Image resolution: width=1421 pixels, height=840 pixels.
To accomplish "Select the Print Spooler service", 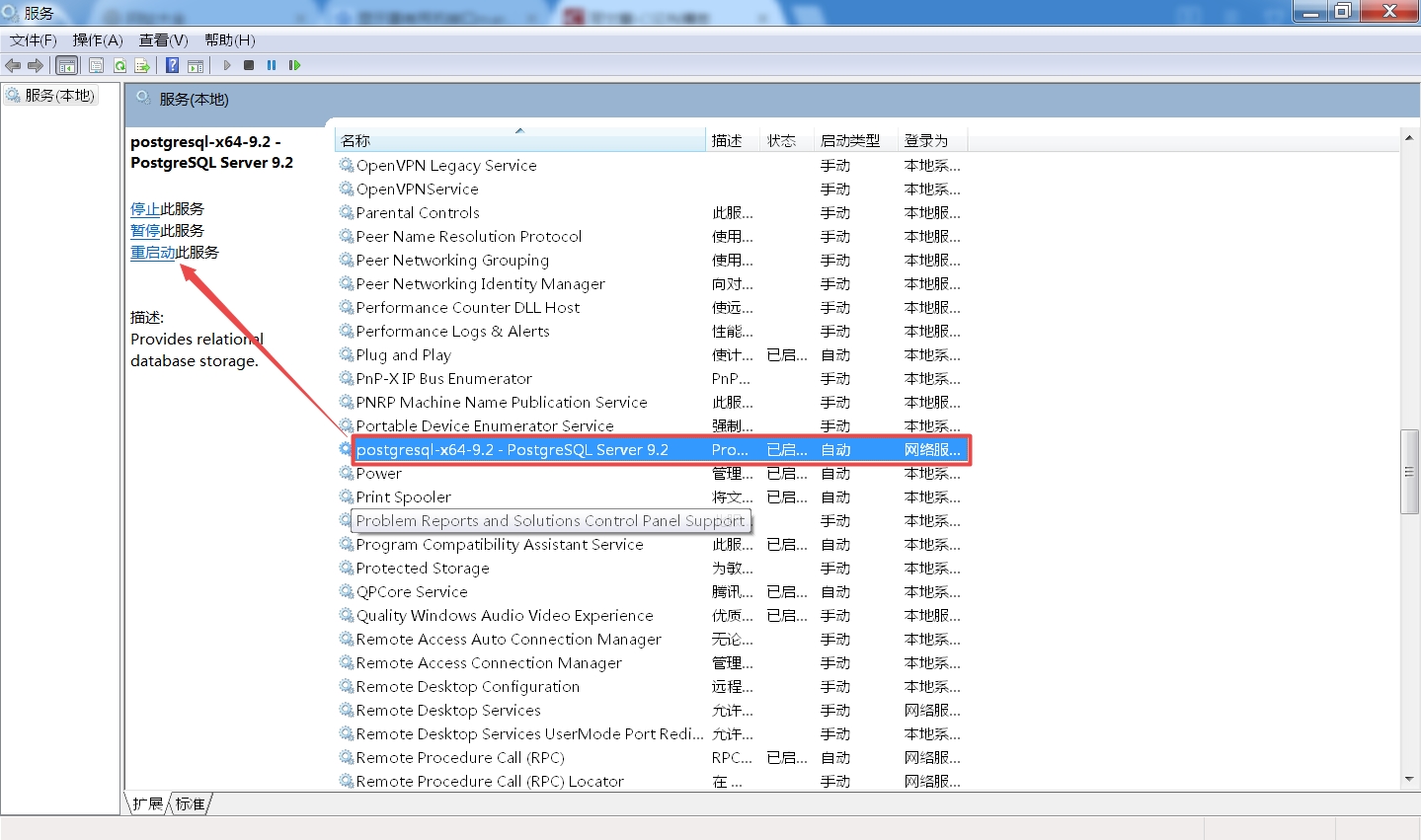I will click(405, 496).
